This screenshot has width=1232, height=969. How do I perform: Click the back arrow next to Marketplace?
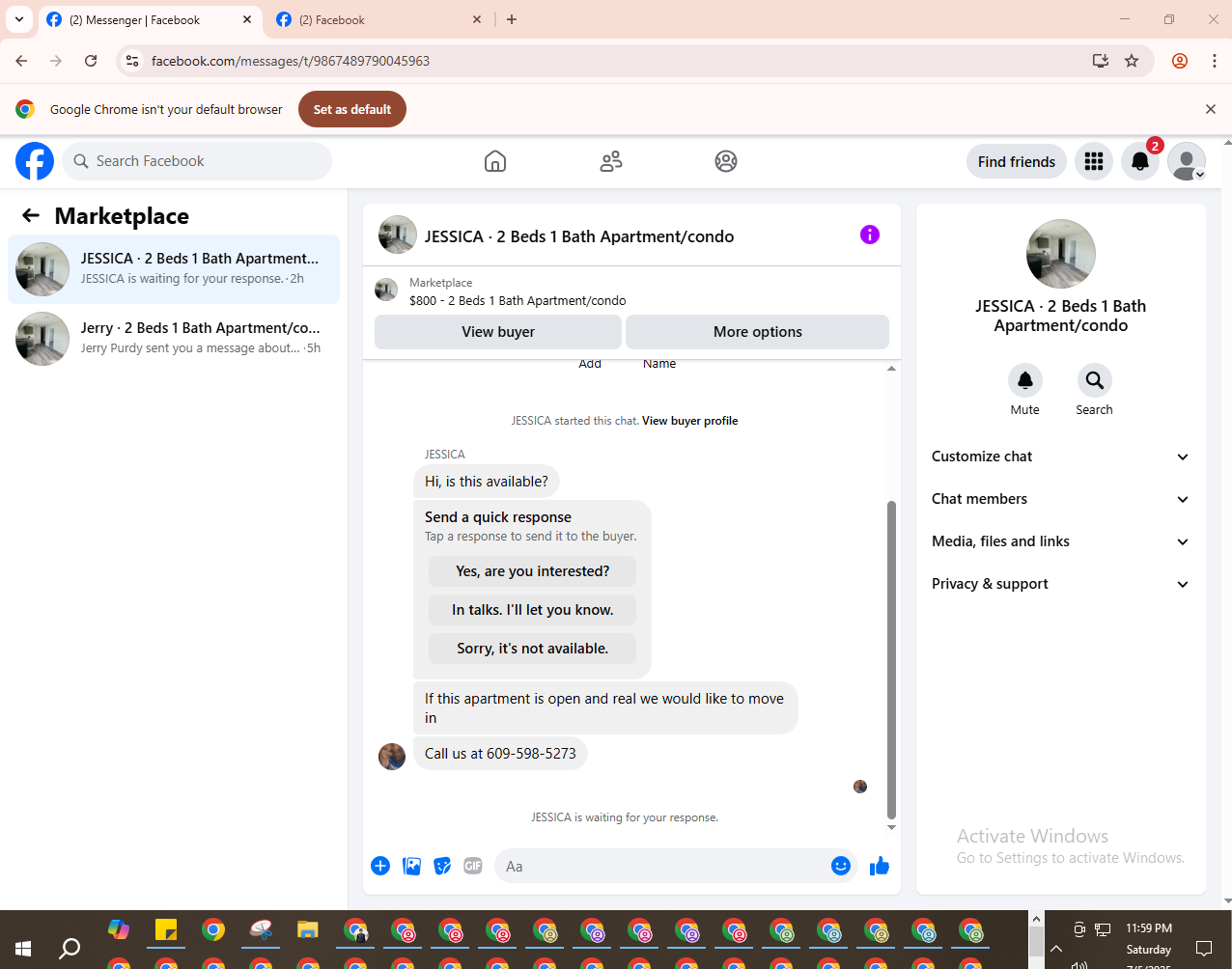pyautogui.click(x=31, y=215)
